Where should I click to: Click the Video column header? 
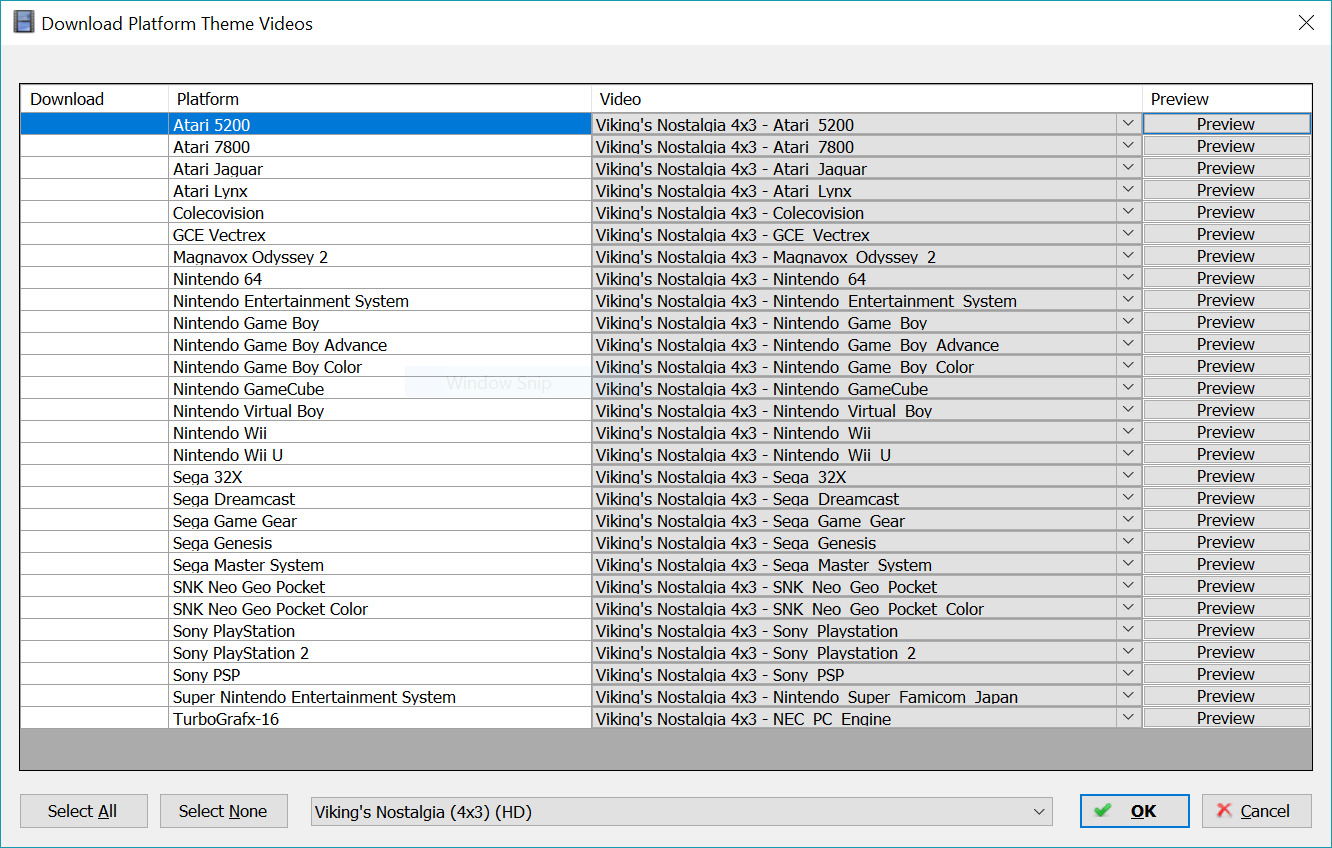(867, 99)
